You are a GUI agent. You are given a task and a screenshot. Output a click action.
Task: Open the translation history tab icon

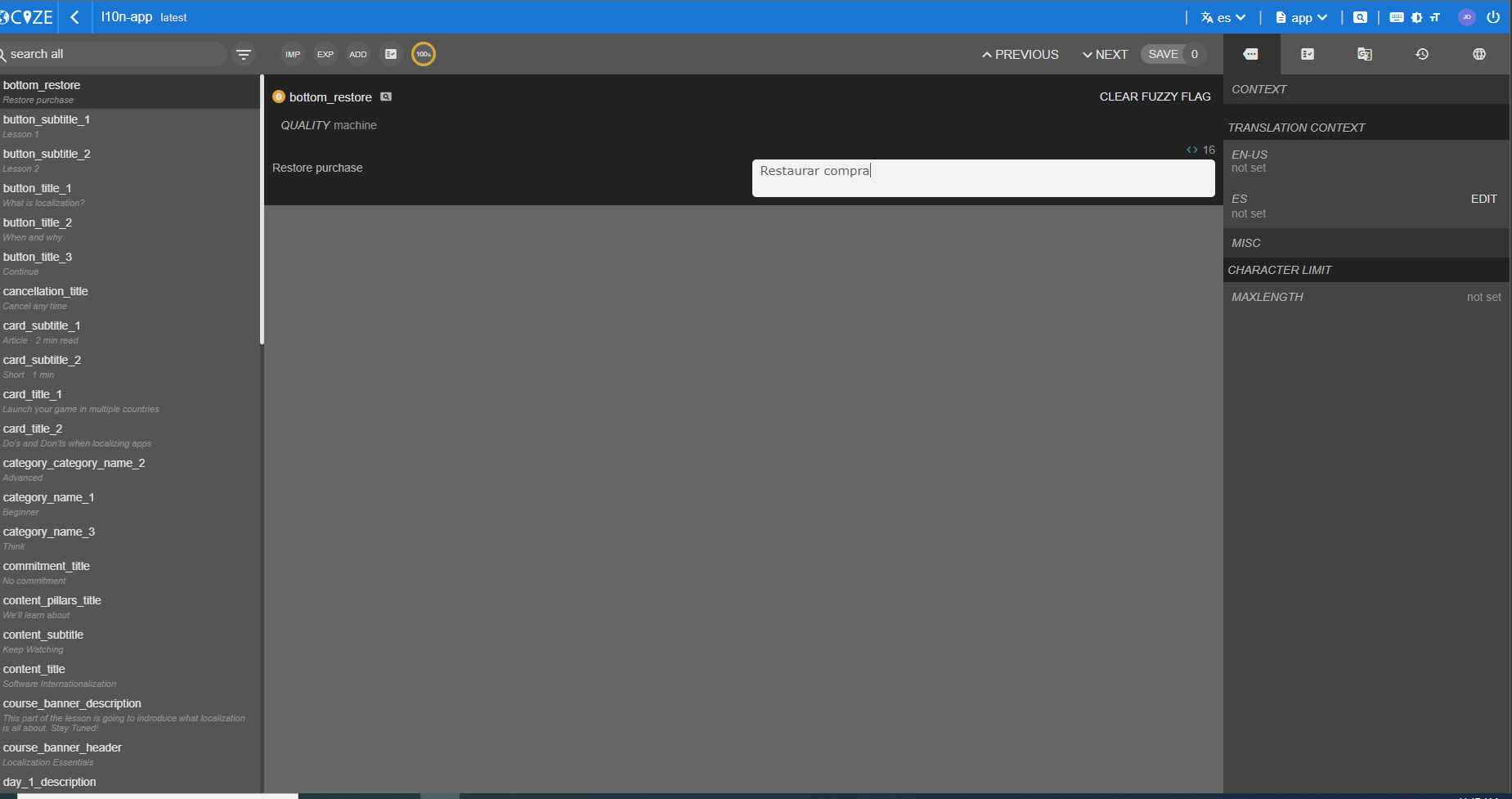pyautogui.click(x=1422, y=54)
